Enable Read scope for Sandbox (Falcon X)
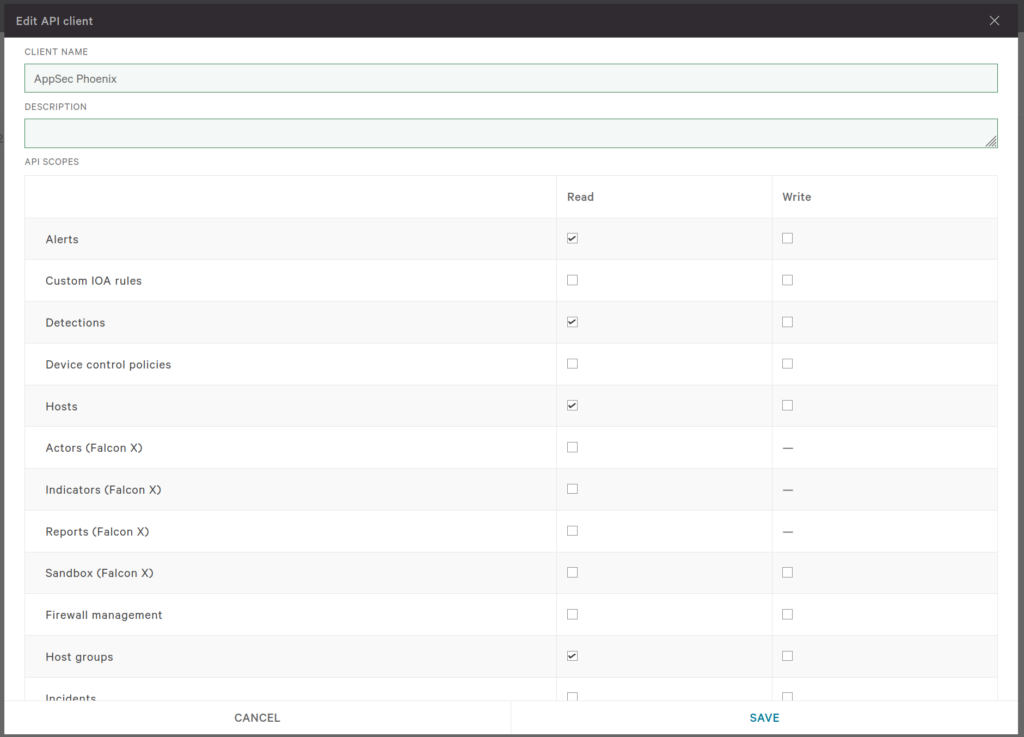 [x=572, y=572]
